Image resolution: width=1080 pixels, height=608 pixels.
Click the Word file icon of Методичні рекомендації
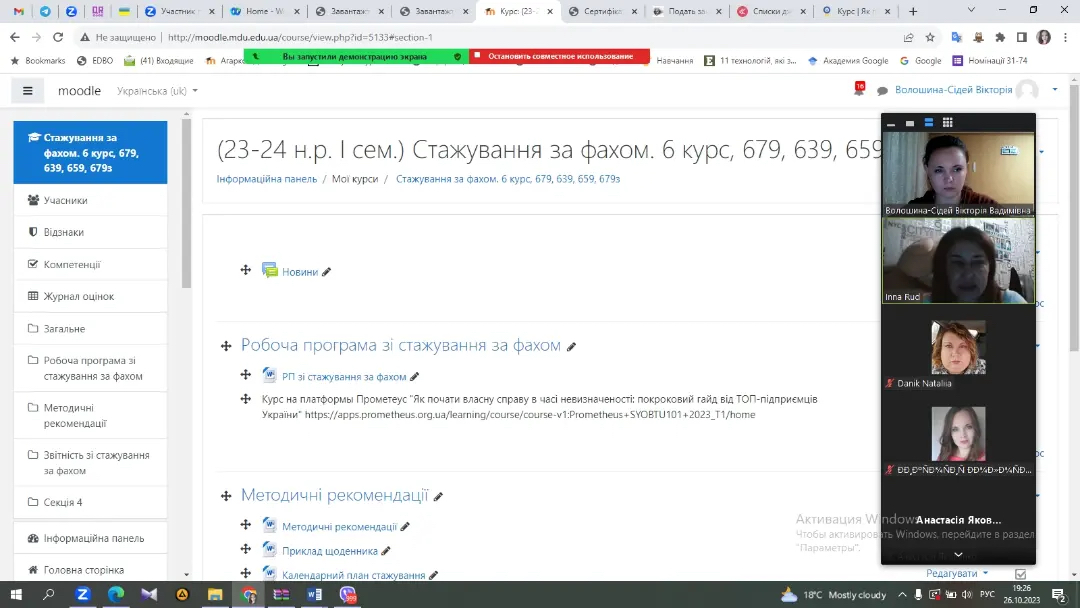click(269, 526)
